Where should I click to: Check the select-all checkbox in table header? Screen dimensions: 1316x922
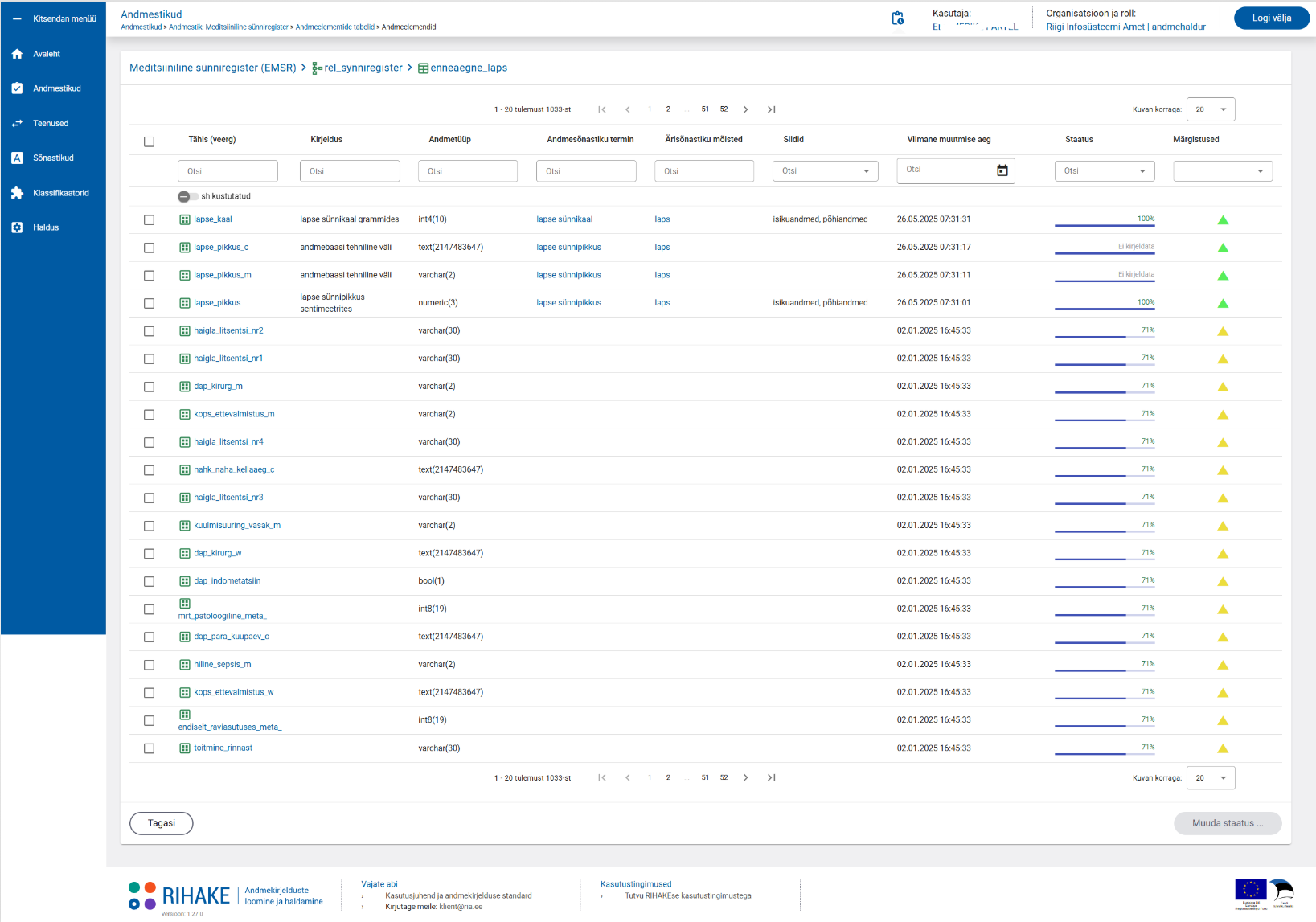coord(149,141)
